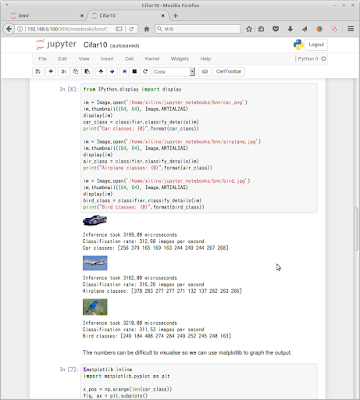Move the selected cell up

tap(101, 72)
